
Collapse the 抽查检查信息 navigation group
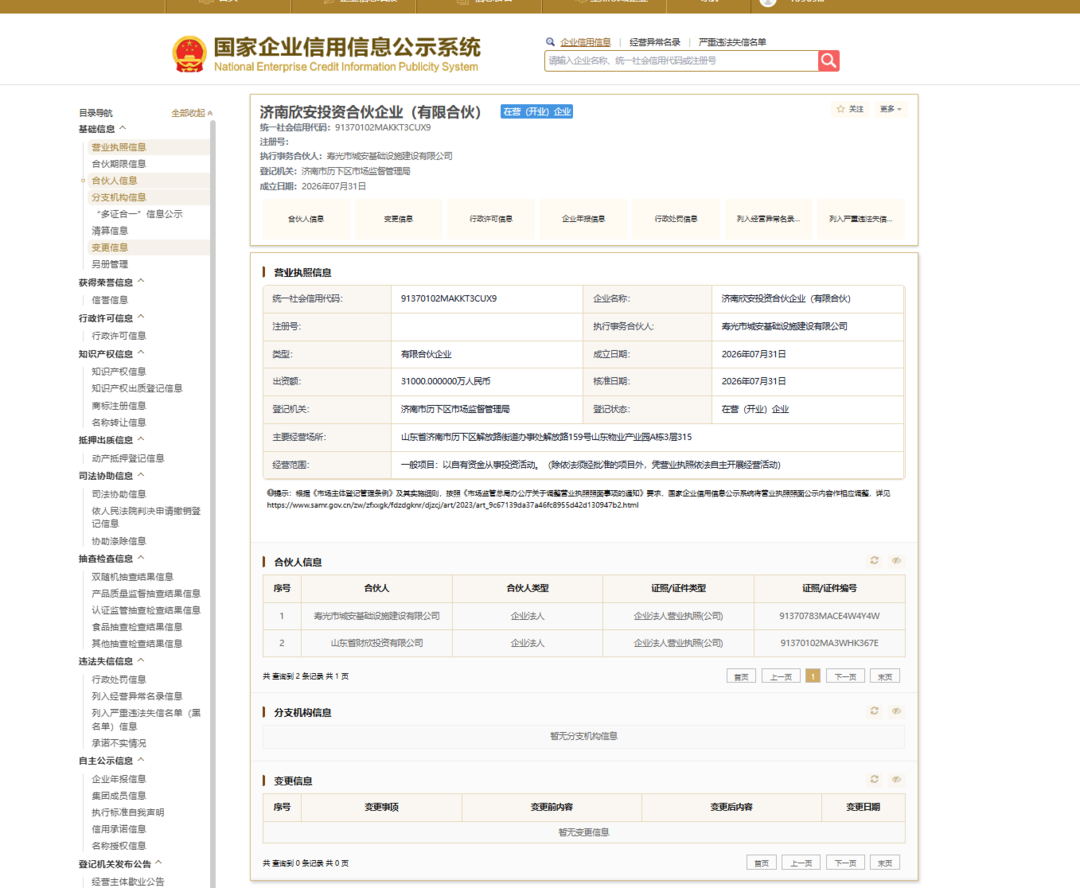click(141, 558)
